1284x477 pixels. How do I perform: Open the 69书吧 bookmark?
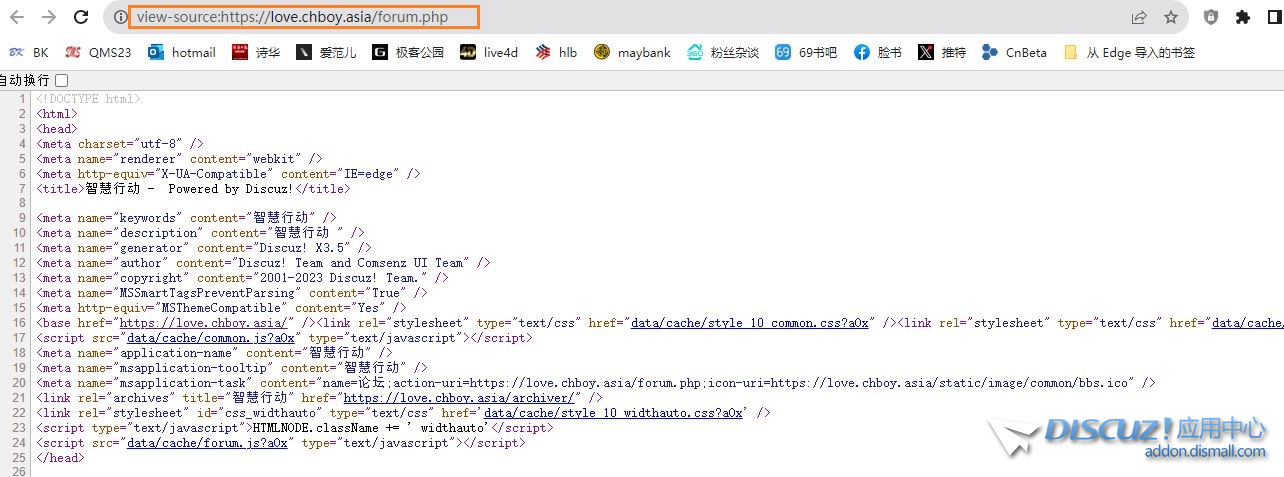[x=806, y=52]
